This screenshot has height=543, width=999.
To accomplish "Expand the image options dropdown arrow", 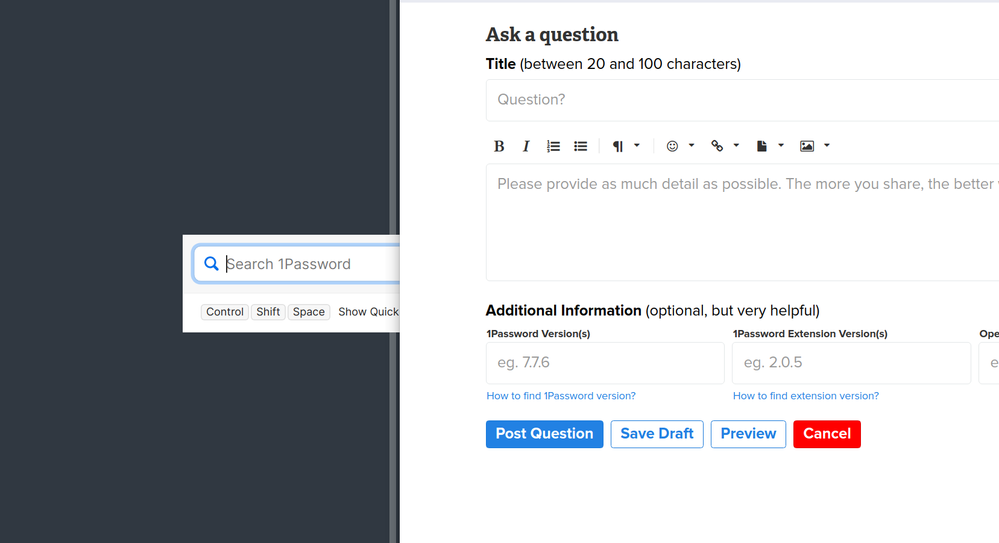I will point(827,146).
